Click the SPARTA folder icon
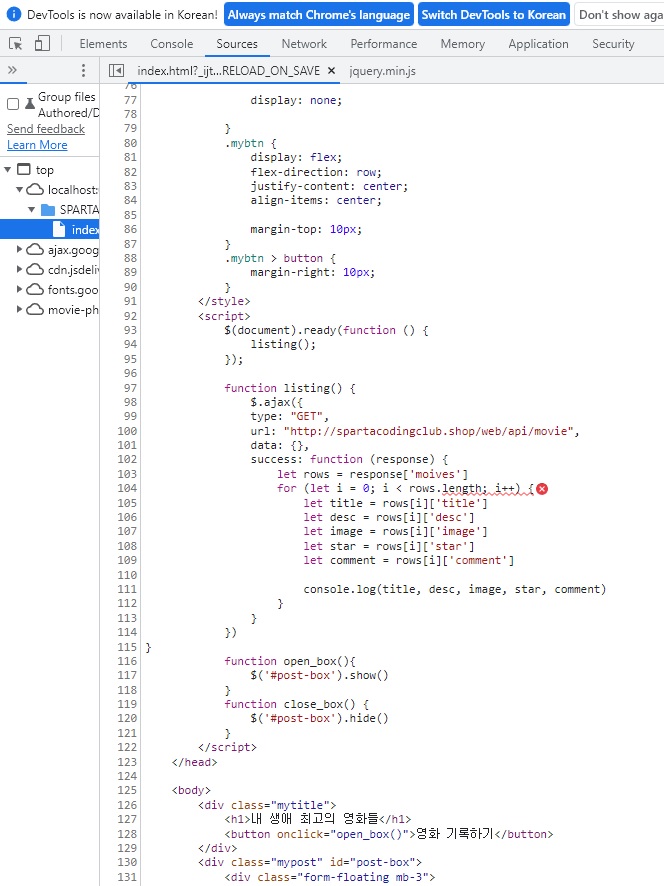The width and height of the screenshot is (664, 886). [48, 210]
